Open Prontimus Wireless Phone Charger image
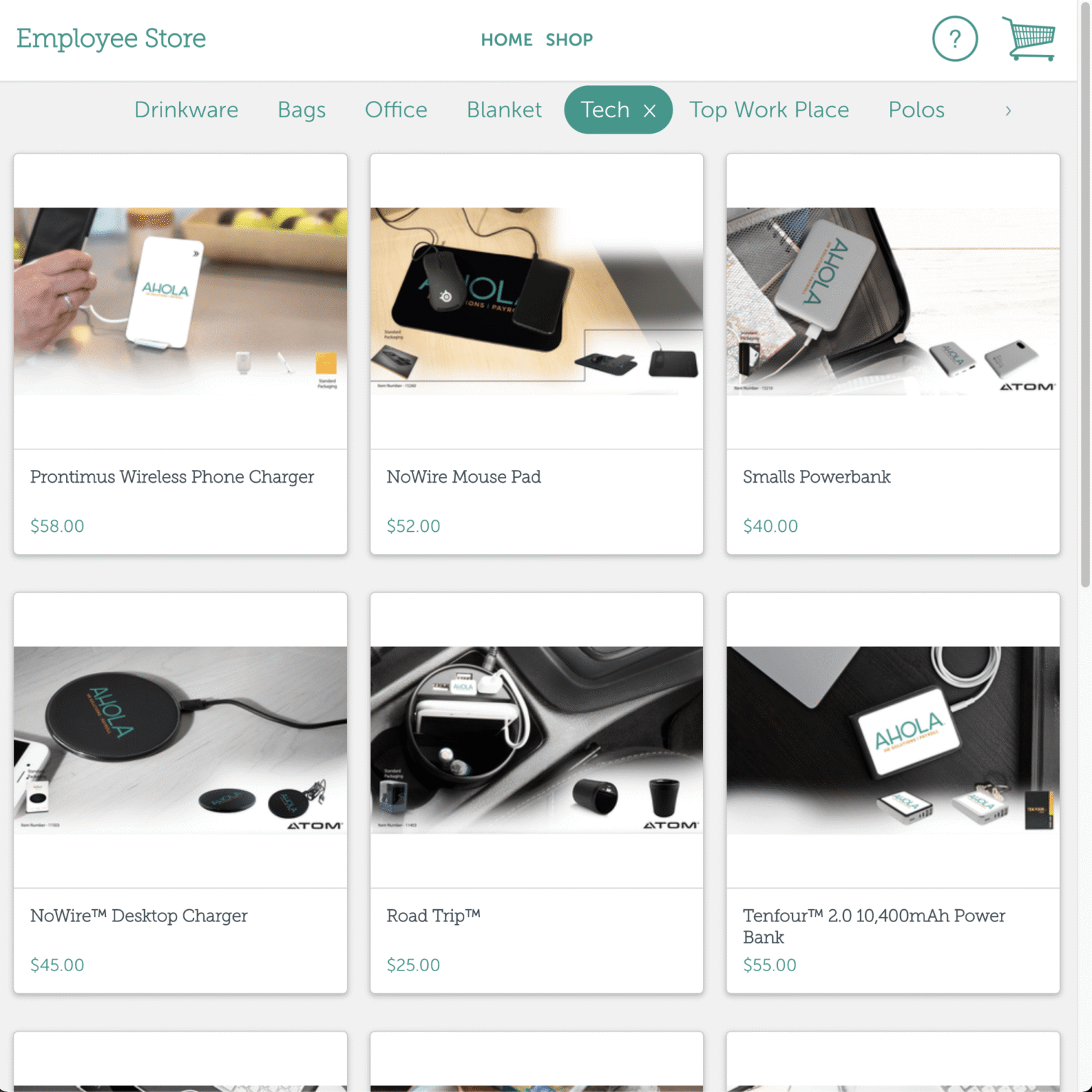The height and width of the screenshot is (1092, 1092). pos(181,301)
